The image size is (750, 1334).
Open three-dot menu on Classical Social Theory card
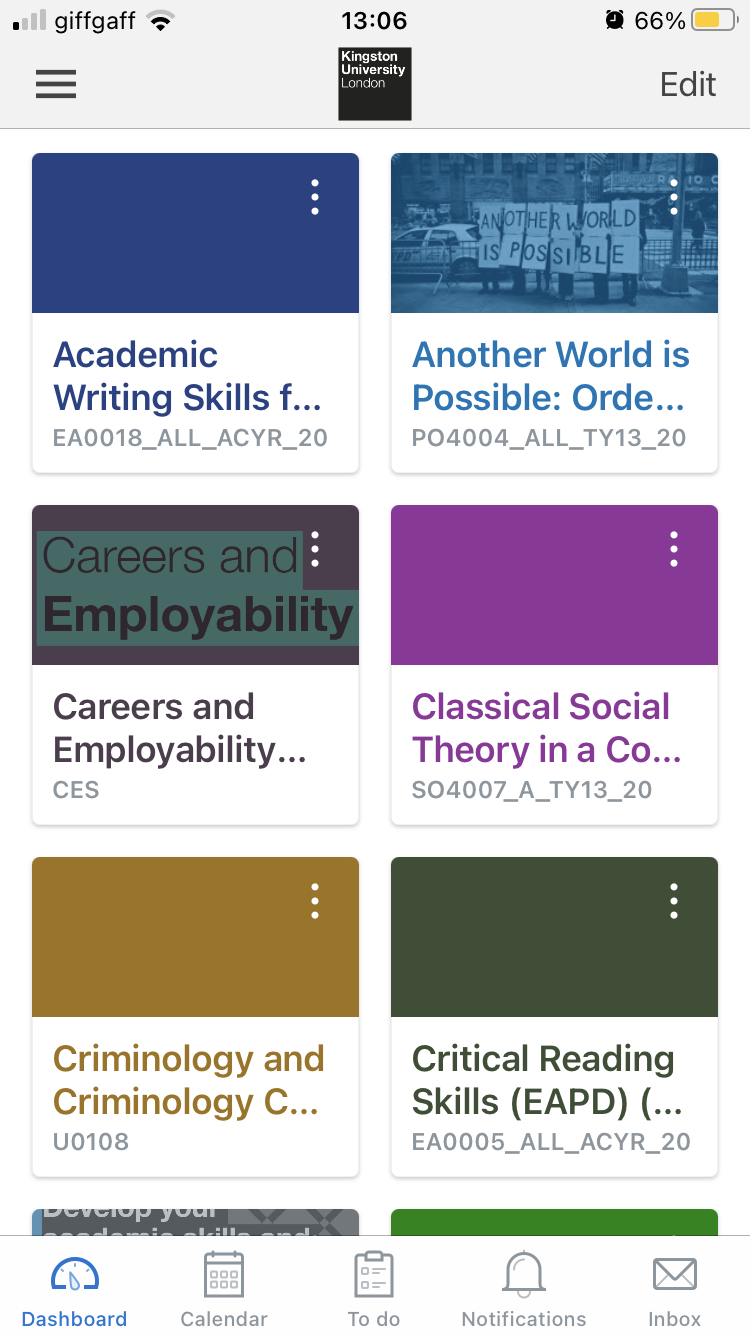click(x=674, y=549)
